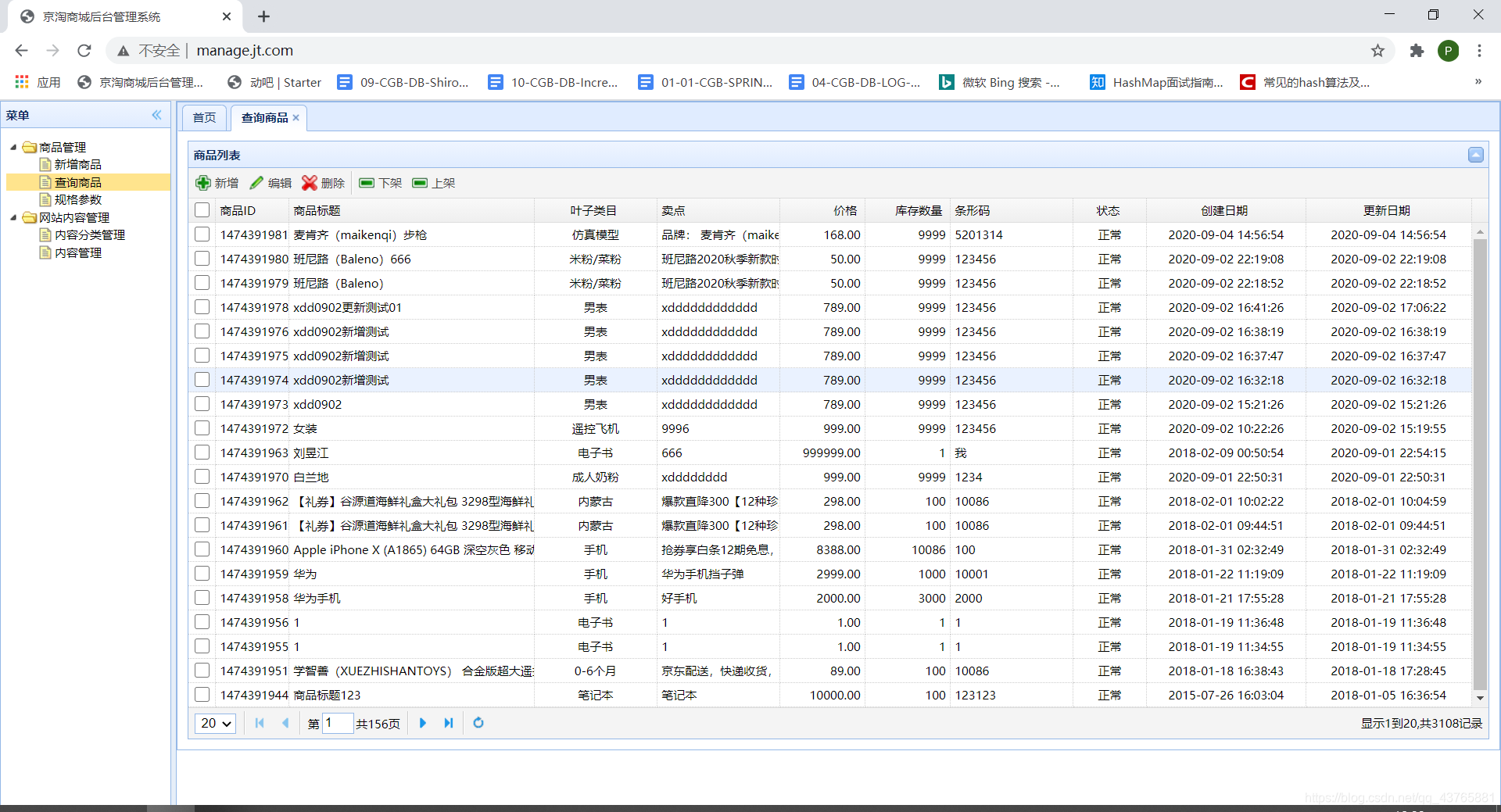Open 微软 Bing 搜索 bookmark
Image resolution: width=1501 pixels, height=812 pixels.
tap(1000, 82)
